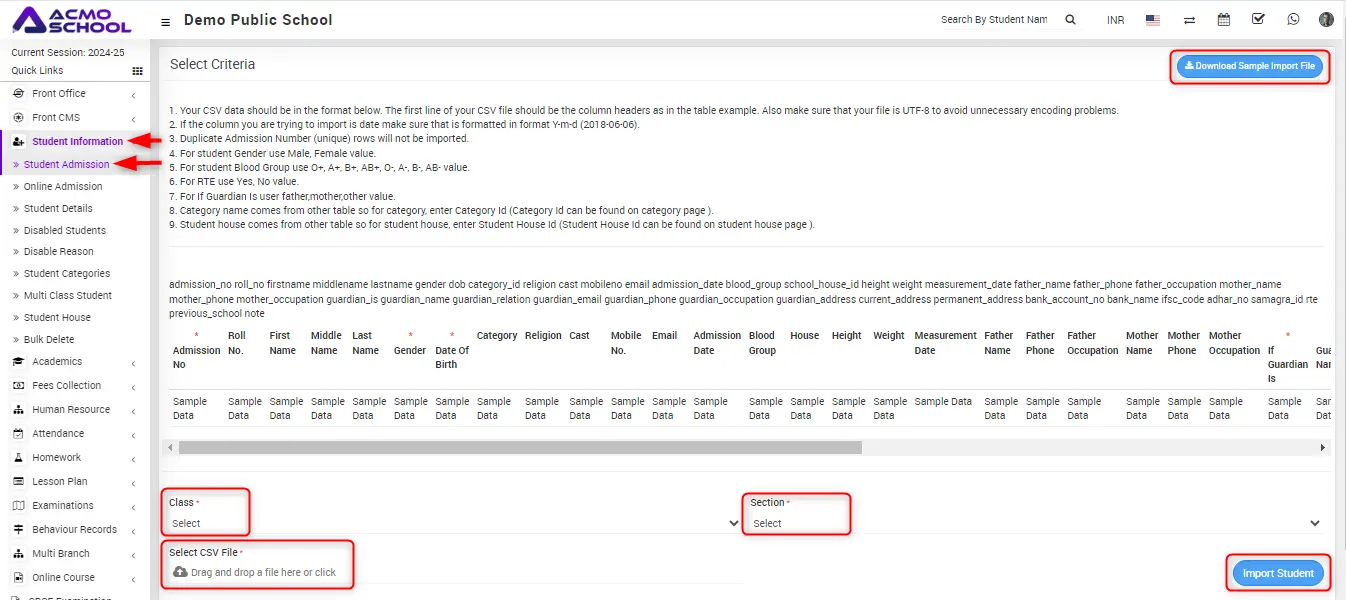
Task: Open the user profile avatar
Action: click(x=1326, y=20)
